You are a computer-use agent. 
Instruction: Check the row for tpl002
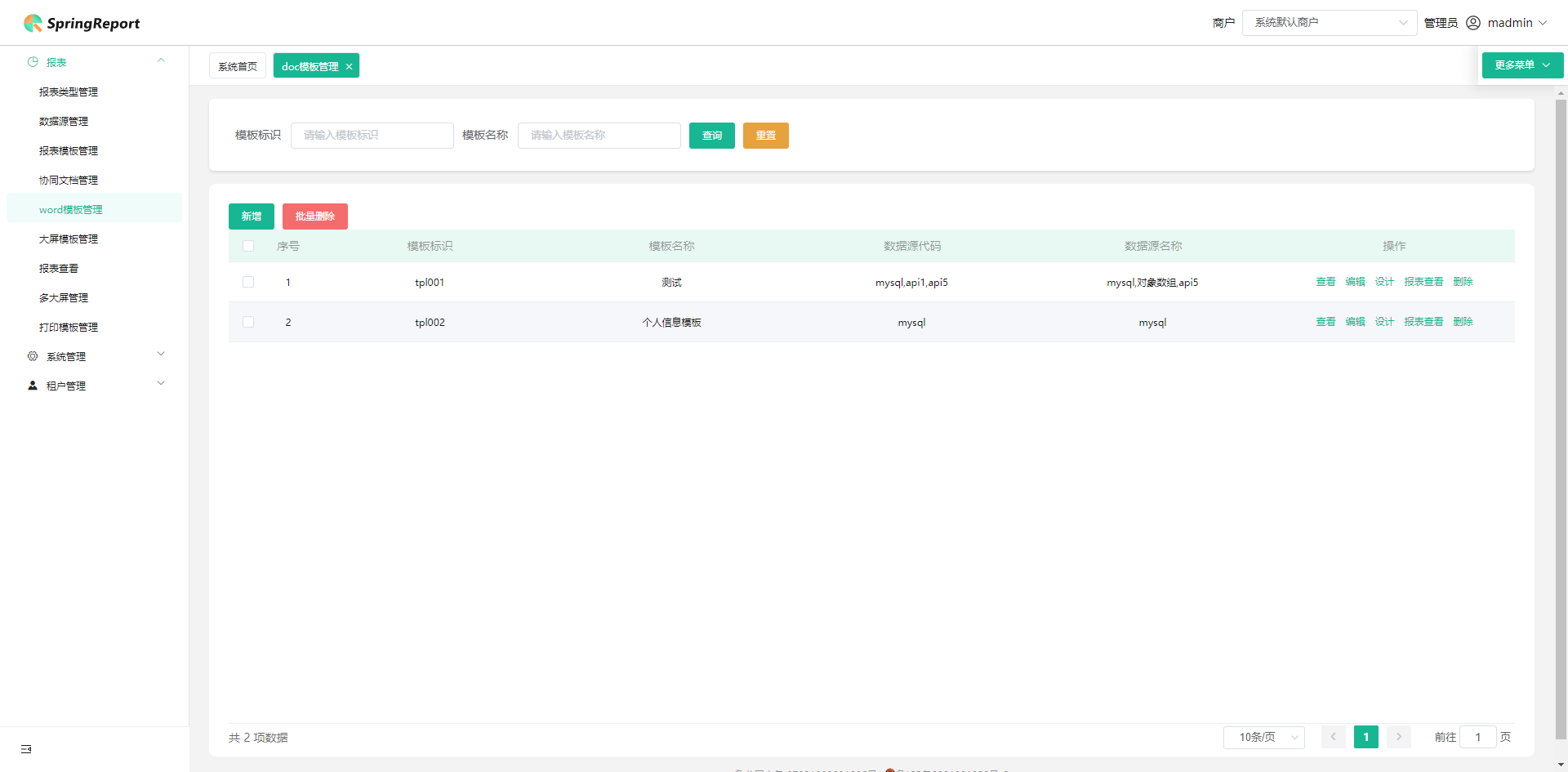click(248, 322)
